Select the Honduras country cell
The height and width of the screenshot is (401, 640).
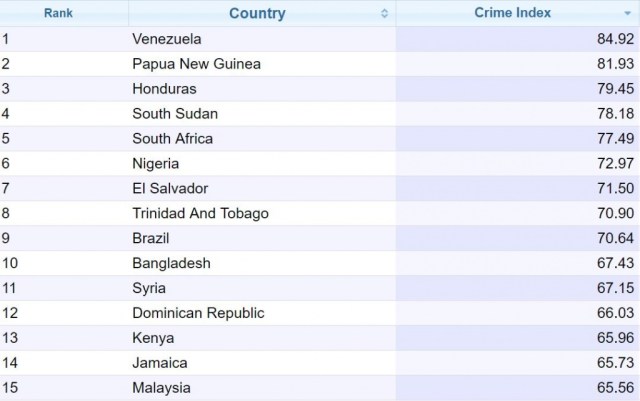click(x=164, y=89)
